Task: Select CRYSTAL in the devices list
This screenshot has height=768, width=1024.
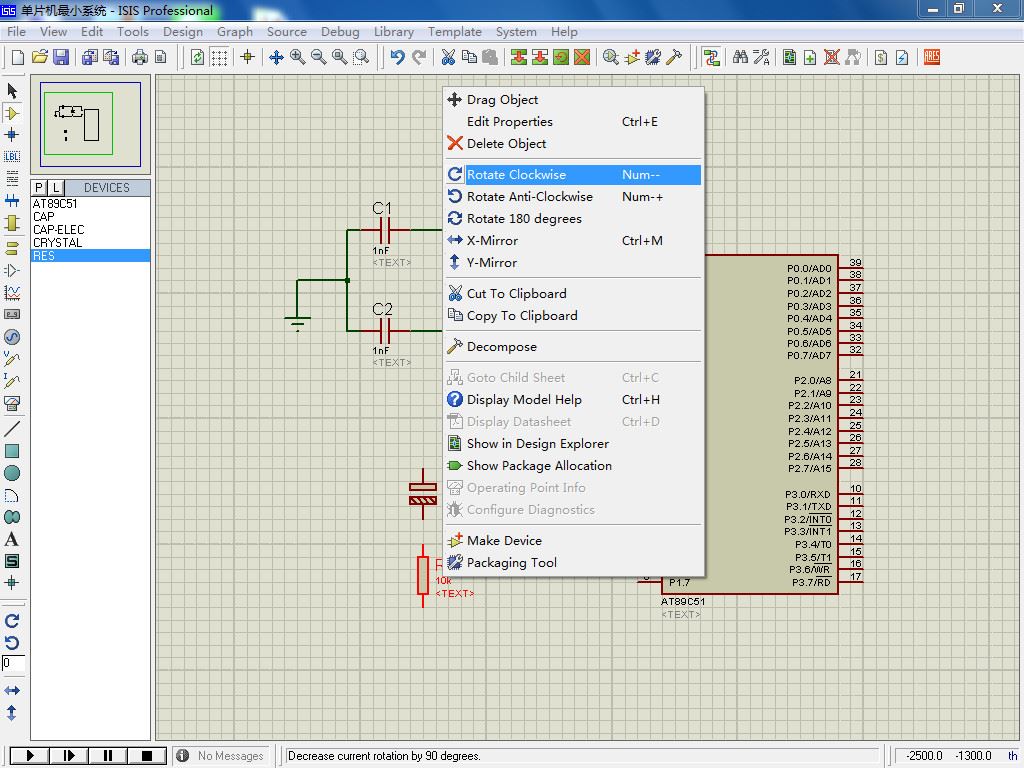Action: [x=58, y=243]
